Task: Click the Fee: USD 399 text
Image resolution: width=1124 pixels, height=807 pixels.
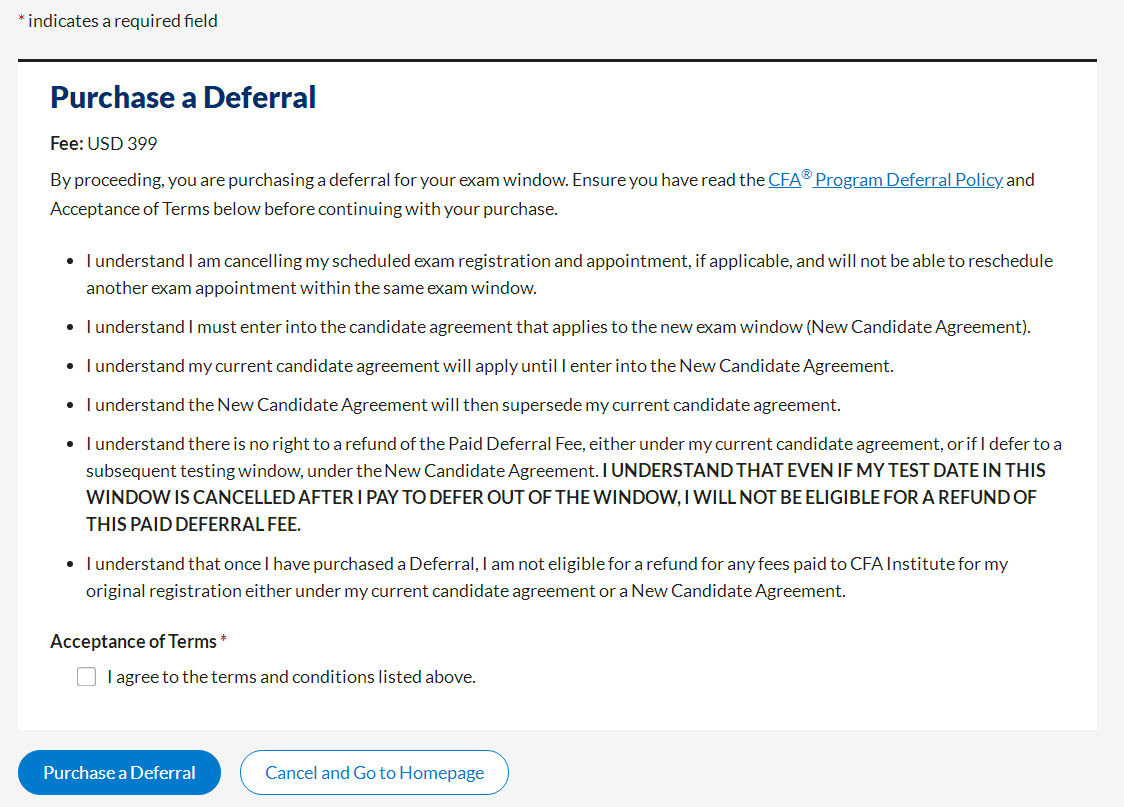Action: [x=104, y=143]
